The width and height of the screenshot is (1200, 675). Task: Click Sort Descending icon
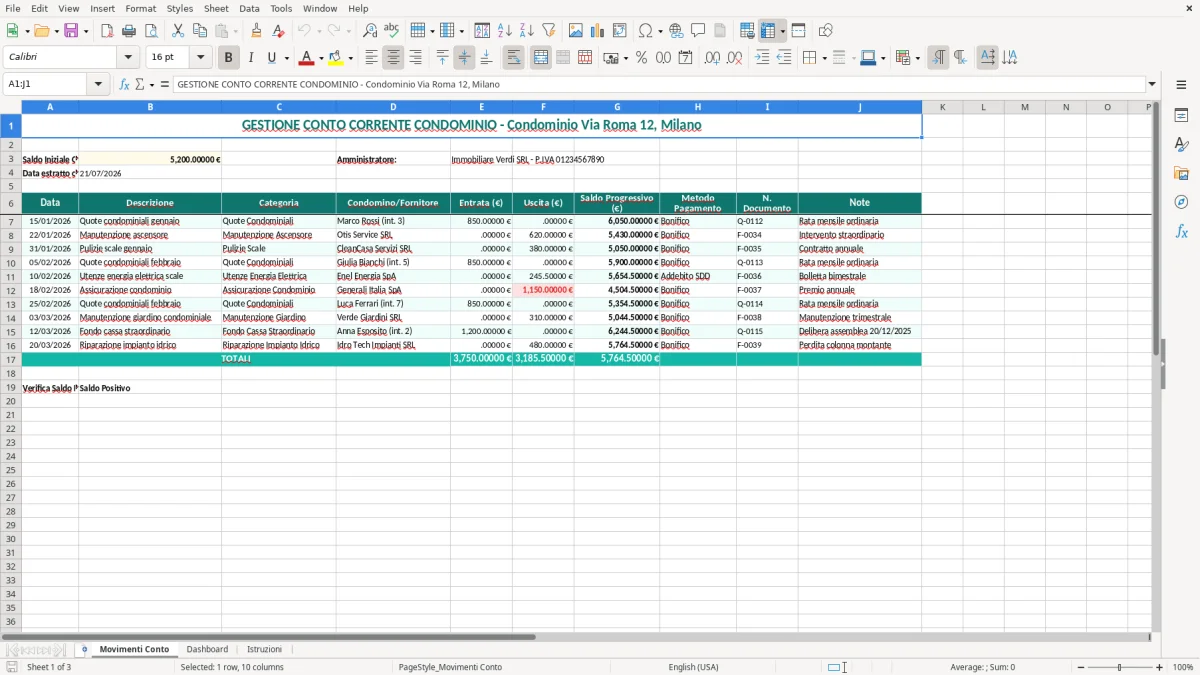tap(527, 31)
